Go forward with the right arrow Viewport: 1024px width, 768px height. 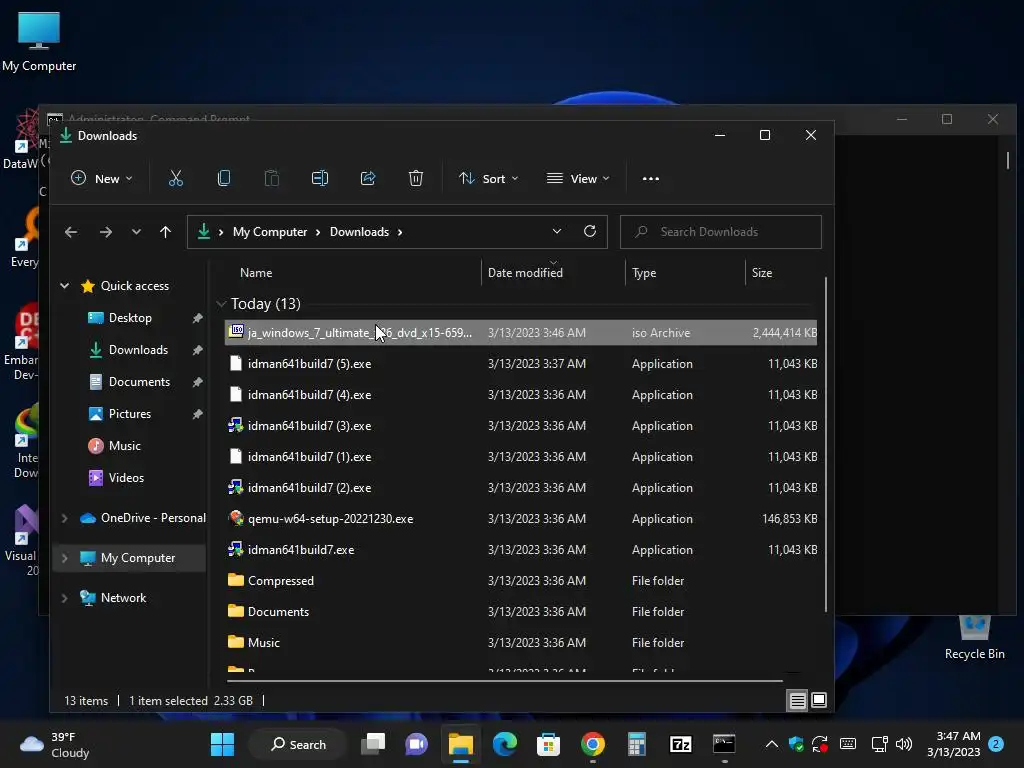106,232
